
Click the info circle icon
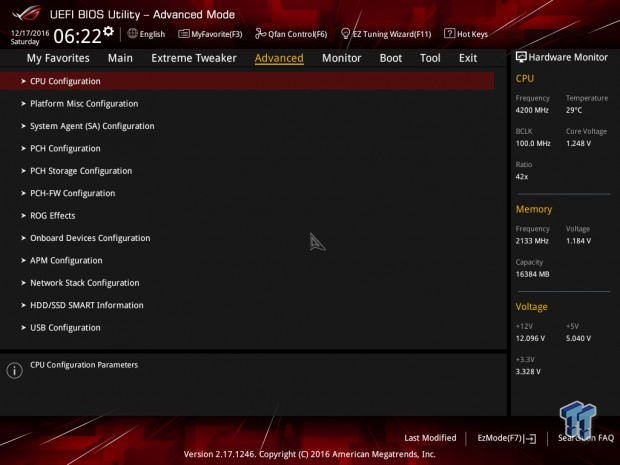15,370
